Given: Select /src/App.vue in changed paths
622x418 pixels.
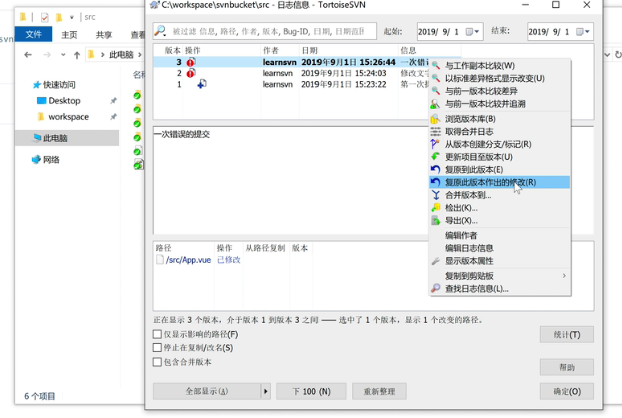Looking at the screenshot, I should pos(188,260).
